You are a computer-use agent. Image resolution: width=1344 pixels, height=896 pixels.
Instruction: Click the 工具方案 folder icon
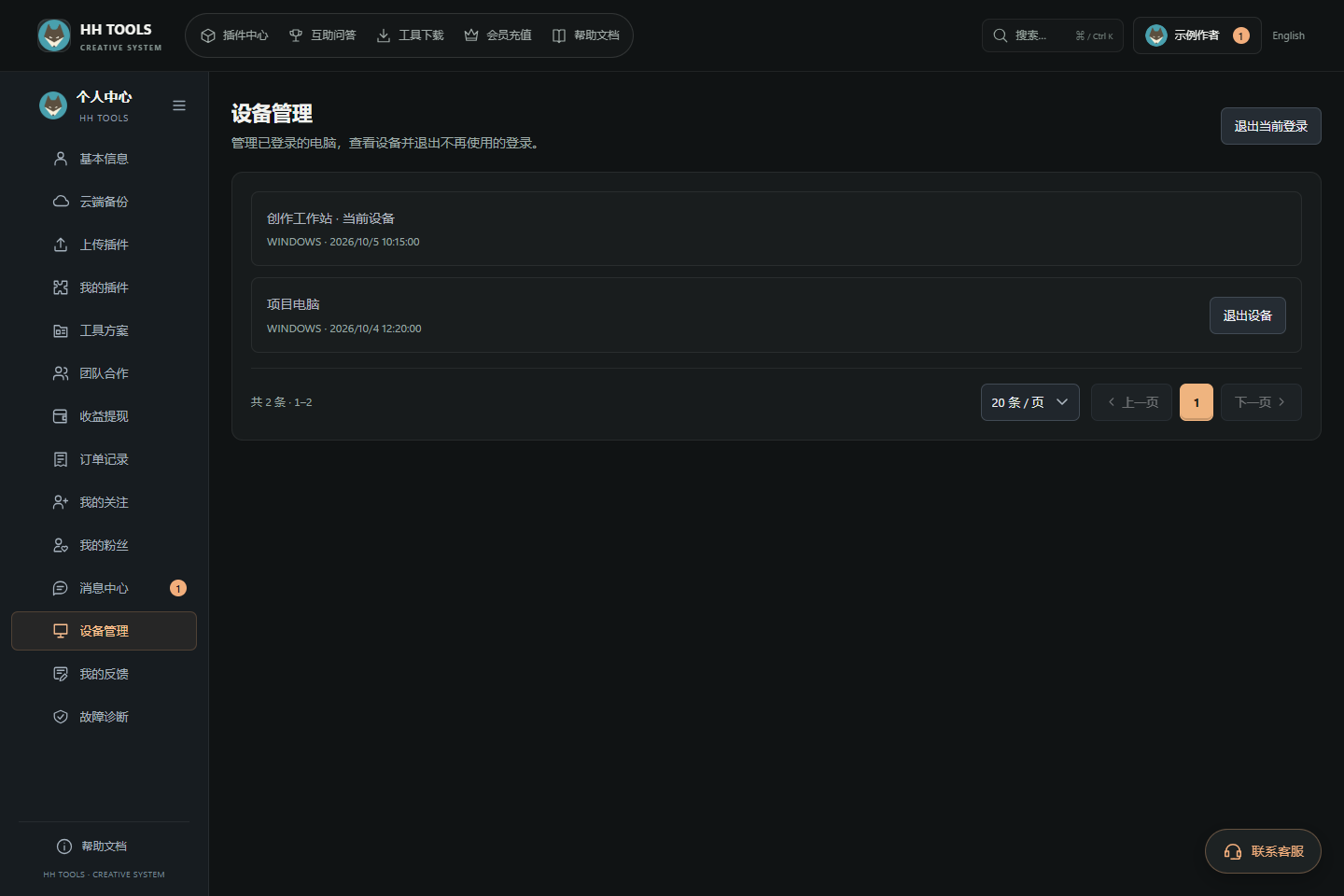pos(61,330)
